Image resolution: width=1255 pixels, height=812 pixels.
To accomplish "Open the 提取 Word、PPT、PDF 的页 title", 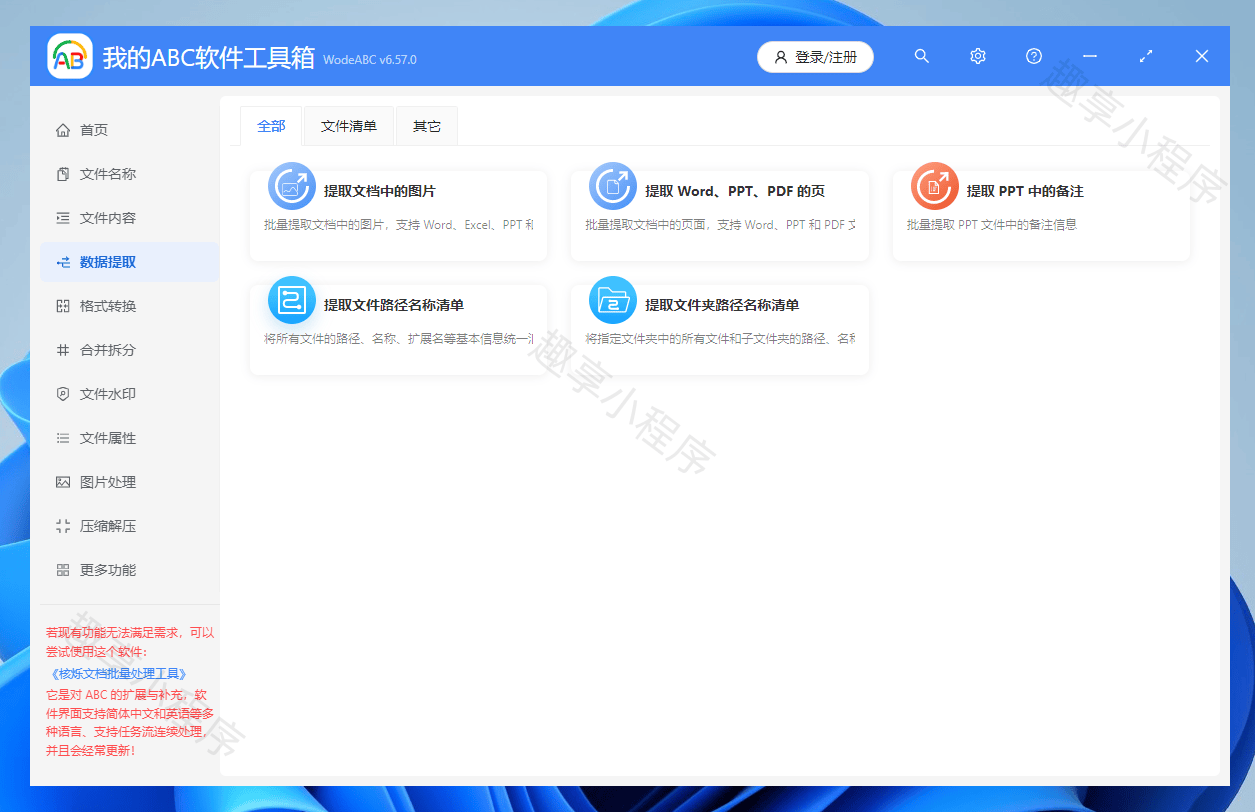I will click(735, 191).
